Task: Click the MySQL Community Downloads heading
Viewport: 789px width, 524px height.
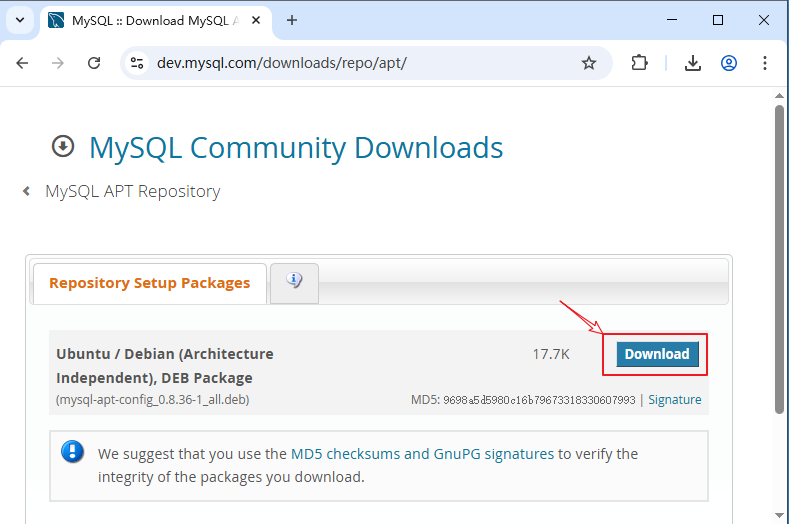Action: [x=296, y=148]
